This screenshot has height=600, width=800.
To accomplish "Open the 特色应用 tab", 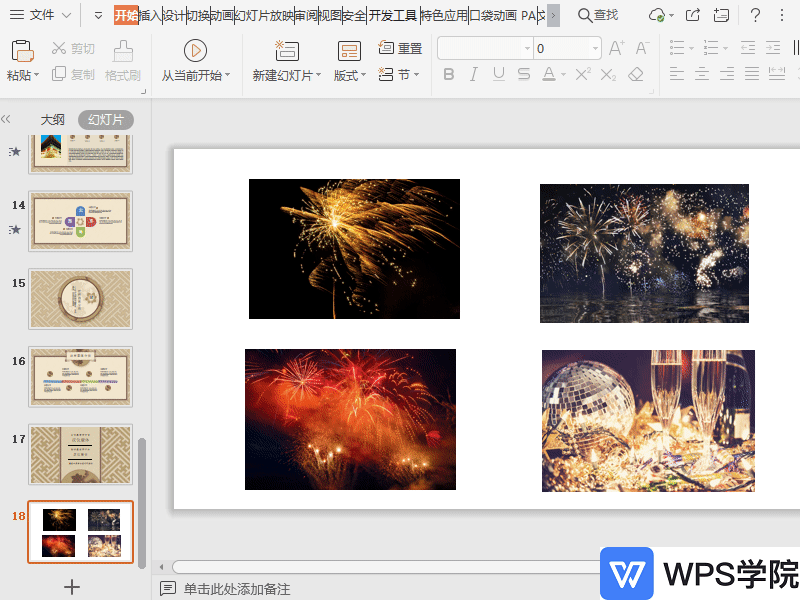I will pos(444,15).
